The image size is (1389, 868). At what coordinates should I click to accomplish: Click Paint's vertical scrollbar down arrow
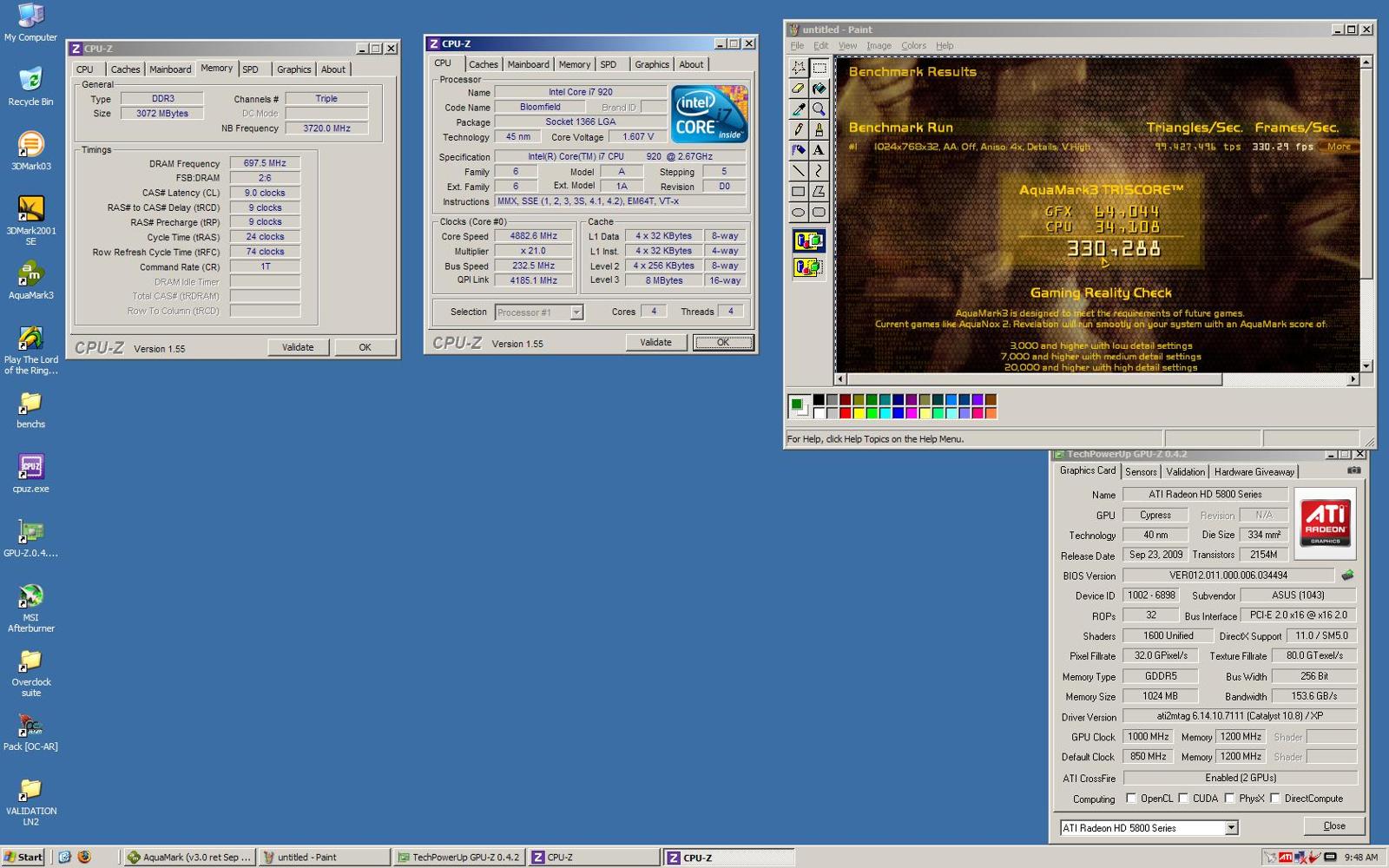pyautogui.click(x=1366, y=366)
